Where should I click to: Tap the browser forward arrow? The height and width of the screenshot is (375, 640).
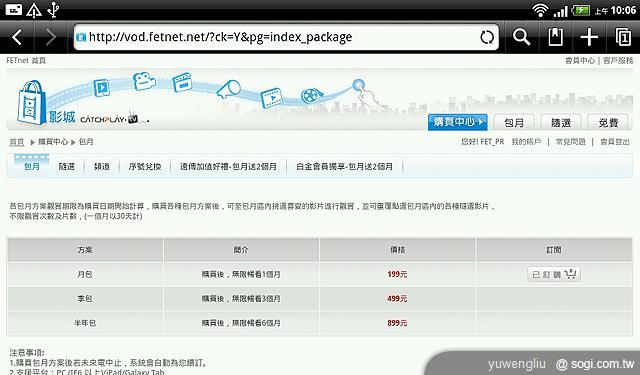point(50,37)
